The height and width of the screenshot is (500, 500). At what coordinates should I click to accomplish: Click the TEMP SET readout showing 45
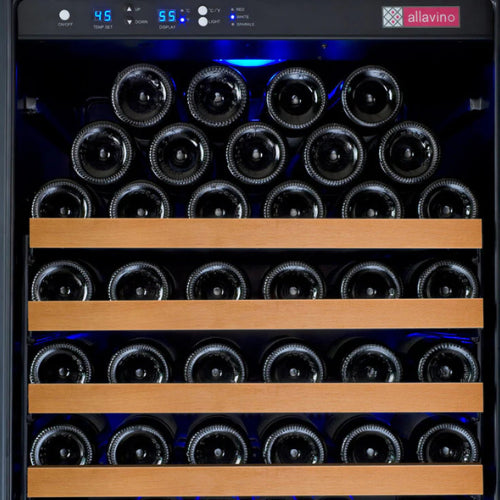[103, 16]
